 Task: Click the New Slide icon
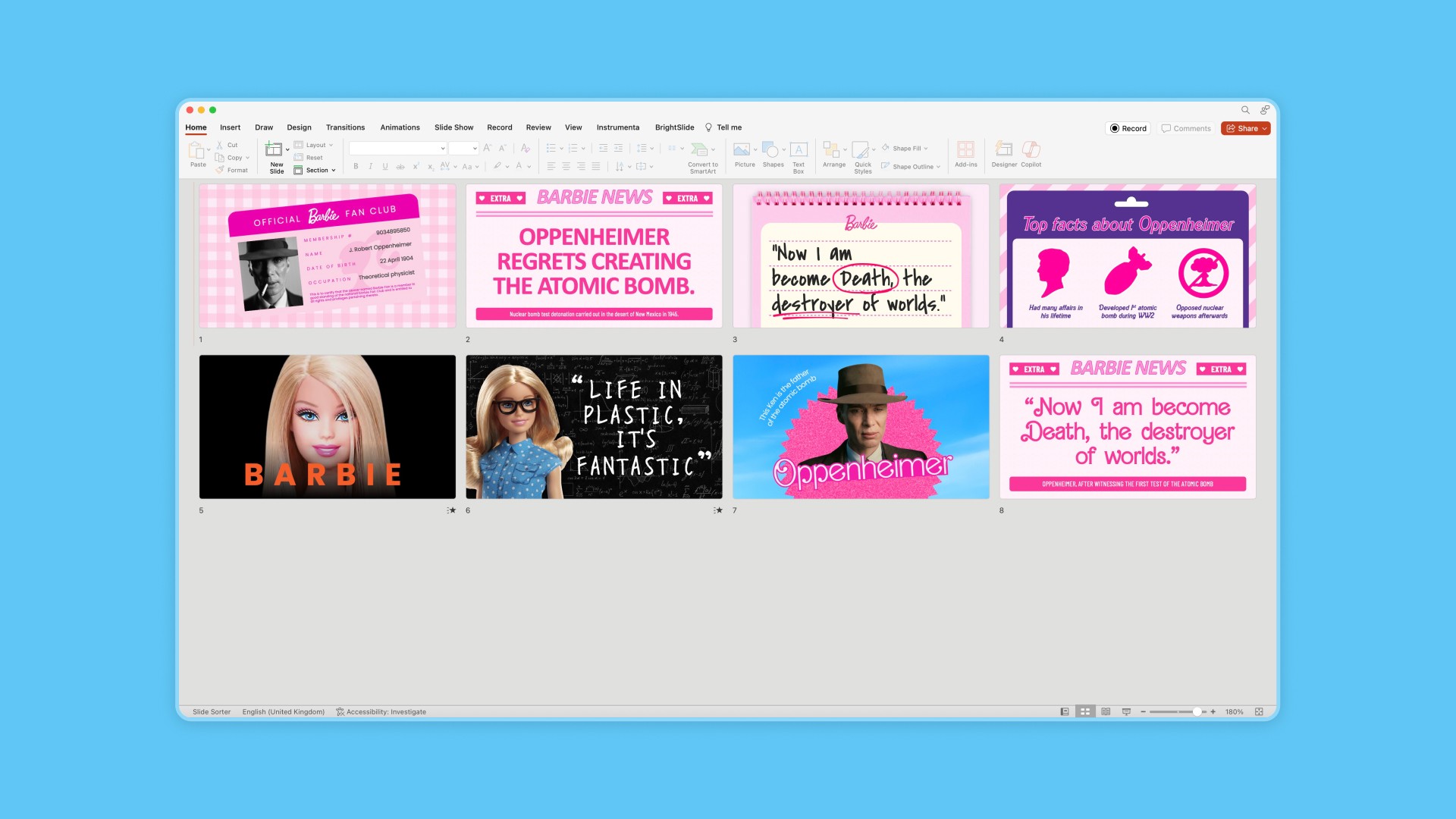coord(274,150)
